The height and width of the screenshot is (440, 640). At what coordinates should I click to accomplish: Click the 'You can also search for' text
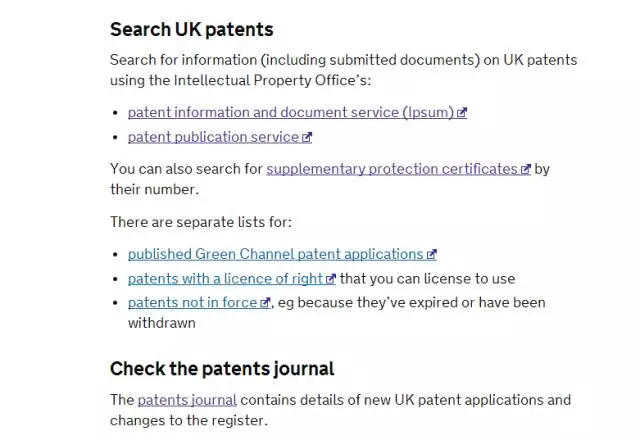click(x=186, y=168)
